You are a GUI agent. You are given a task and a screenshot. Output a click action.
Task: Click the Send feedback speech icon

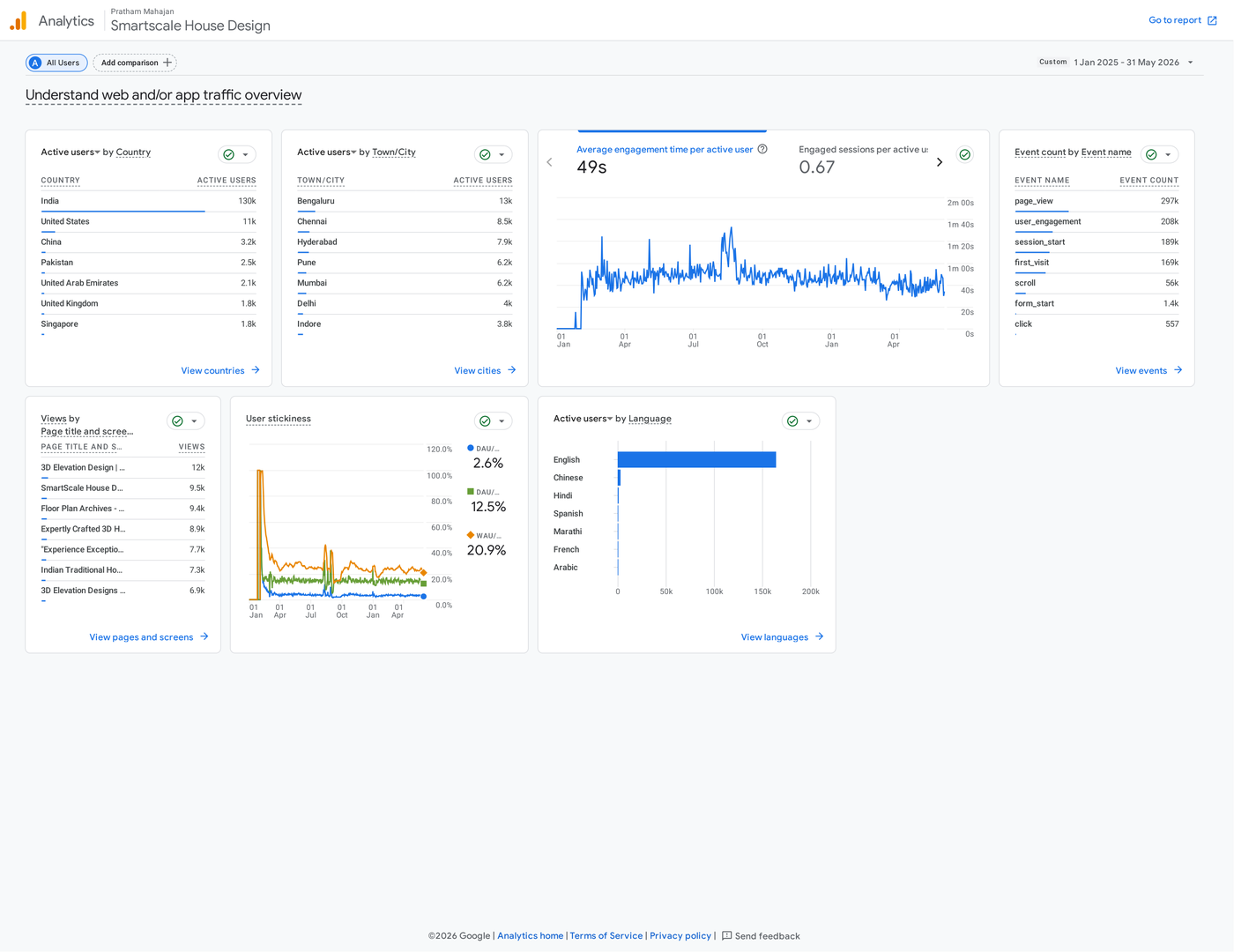point(727,936)
